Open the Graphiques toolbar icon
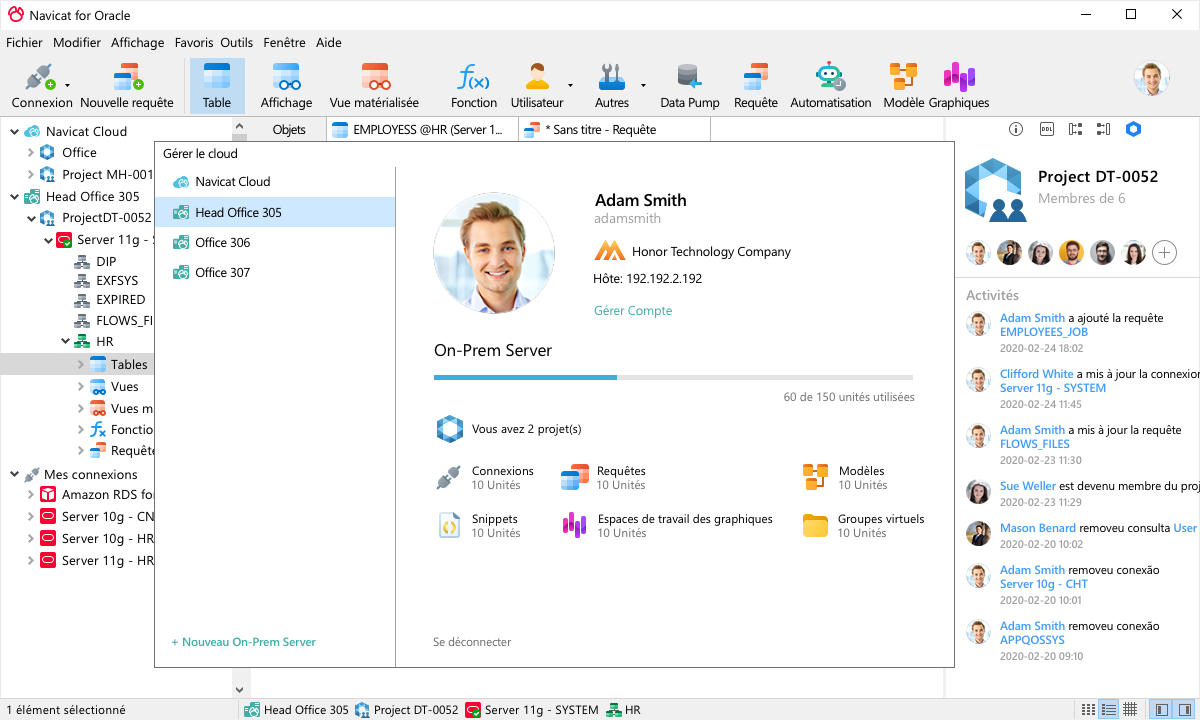 959,86
